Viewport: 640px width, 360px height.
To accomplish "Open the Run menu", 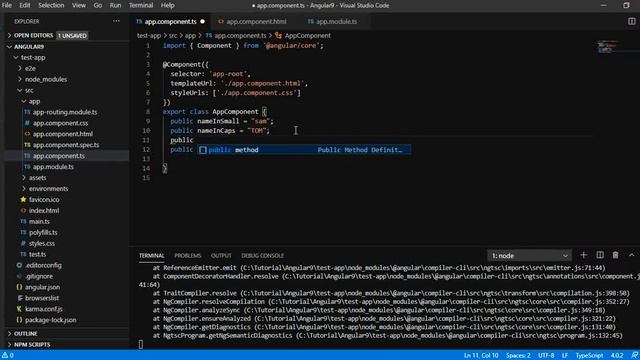I will point(116,5).
